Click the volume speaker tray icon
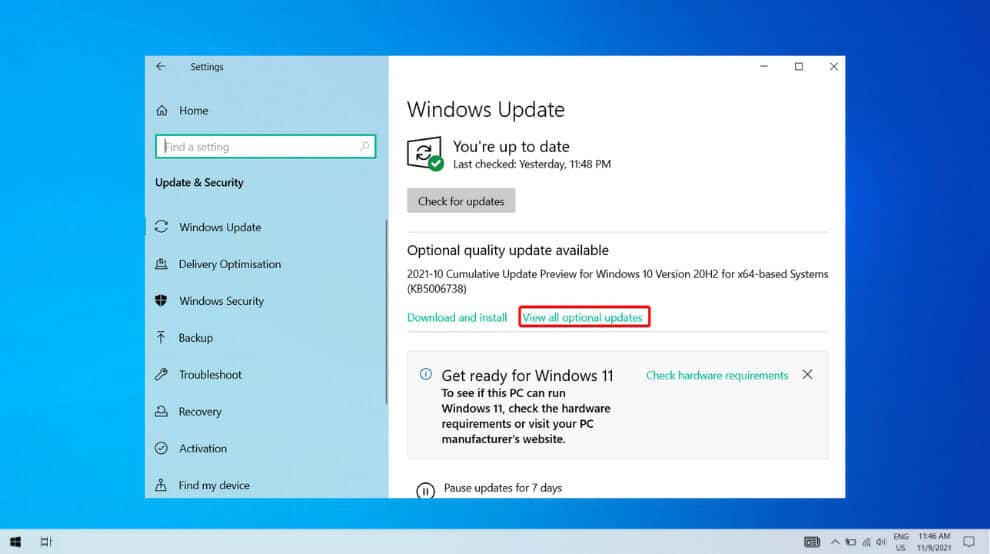 (x=881, y=542)
